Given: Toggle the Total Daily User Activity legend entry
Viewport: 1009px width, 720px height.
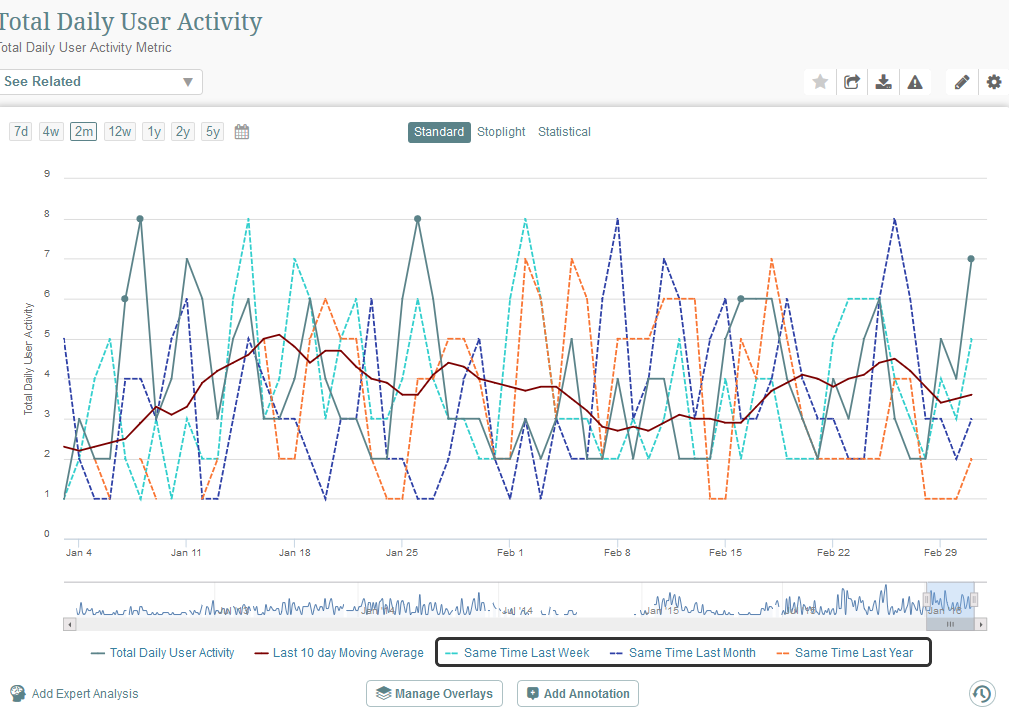Looking at the screenshot, I should 163,652.
